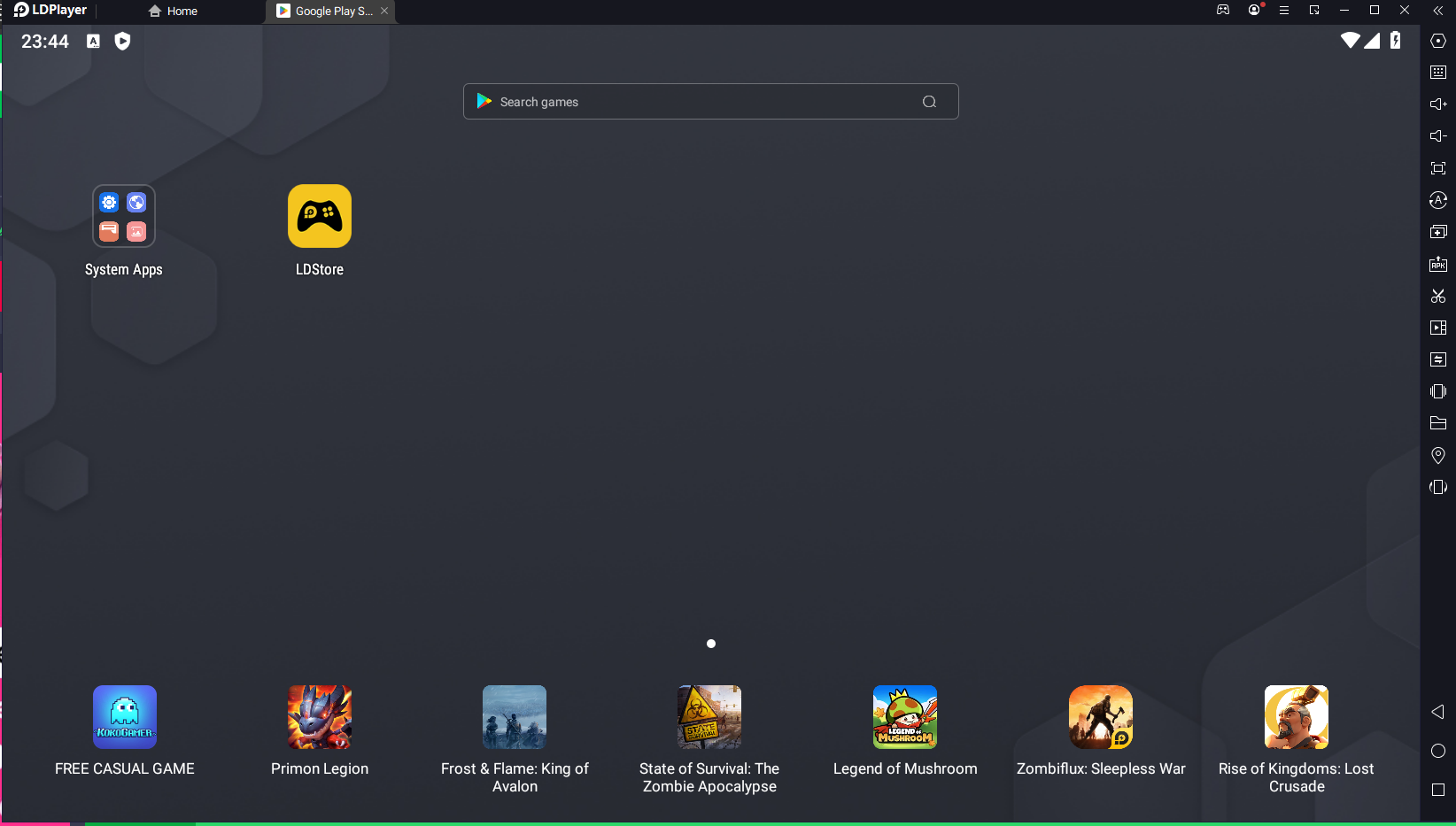The image size is (1456, 826).
Task: Open keyboard mapping in sidebar
Action: [1438, 73]
